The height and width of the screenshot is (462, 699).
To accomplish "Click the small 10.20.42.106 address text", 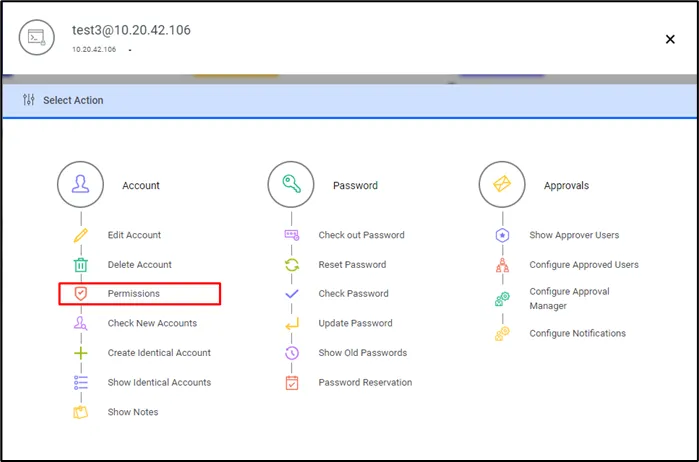I will (94, 50).
